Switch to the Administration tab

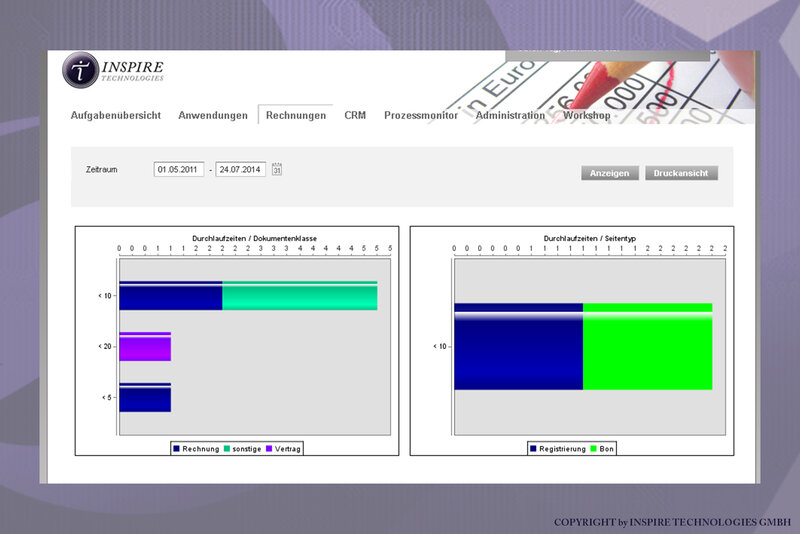510,115
